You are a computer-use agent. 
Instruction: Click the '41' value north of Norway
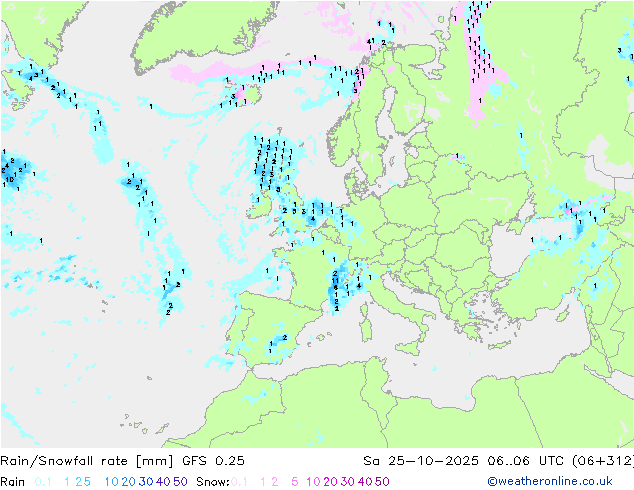[x=370, y=41]
